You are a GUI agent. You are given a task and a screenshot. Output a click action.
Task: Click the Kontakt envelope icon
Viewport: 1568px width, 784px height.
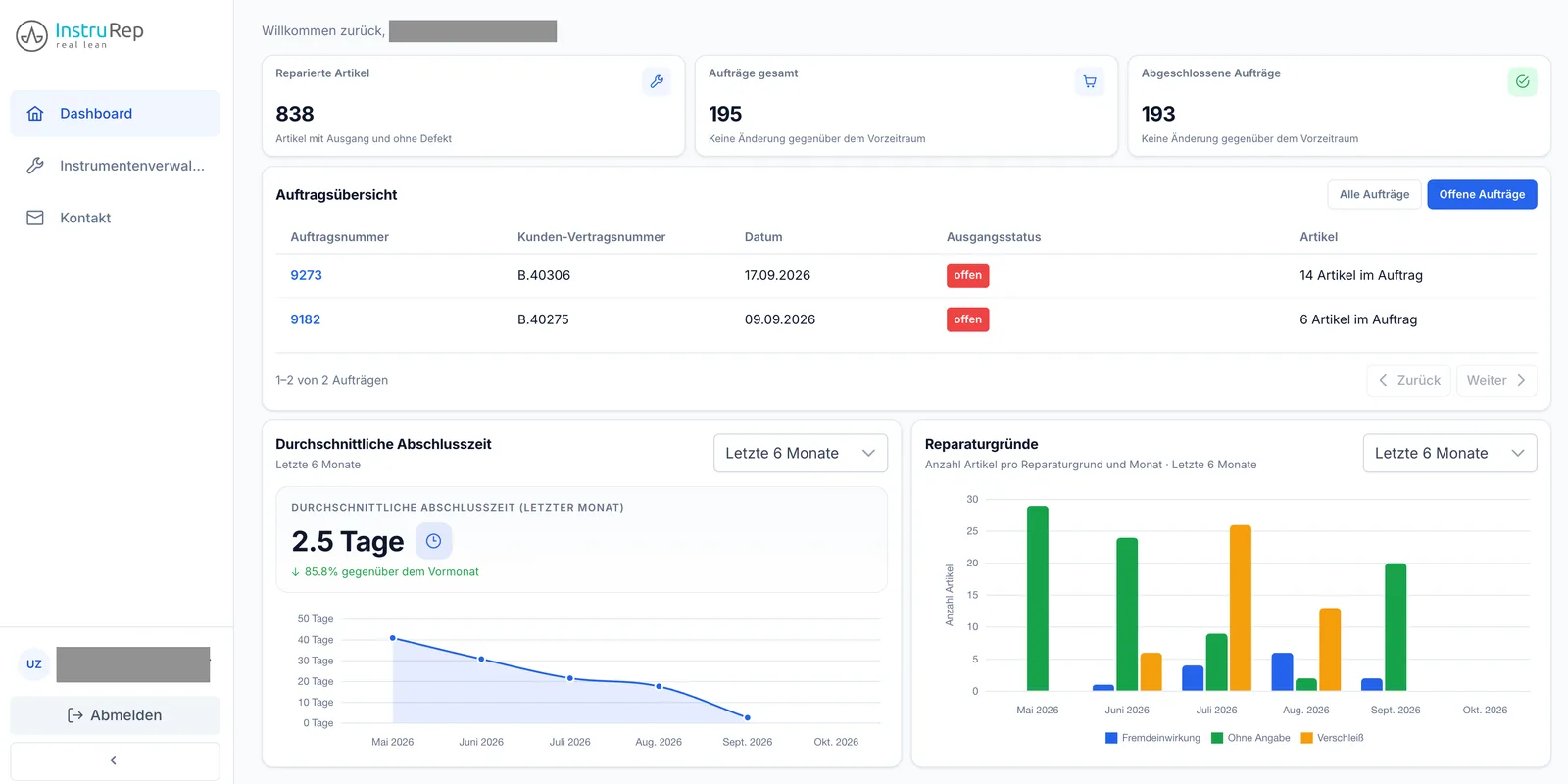35,218
